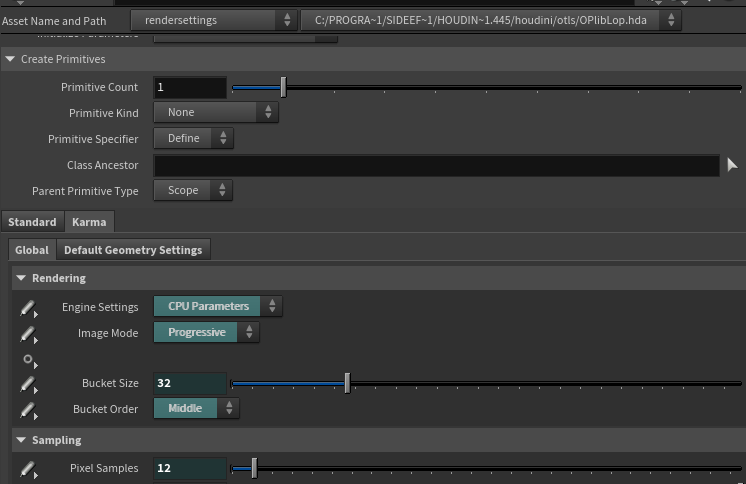The image size is (746, 484).
Task: Click the Pixel Samples value field
Action: pos(190,468)
